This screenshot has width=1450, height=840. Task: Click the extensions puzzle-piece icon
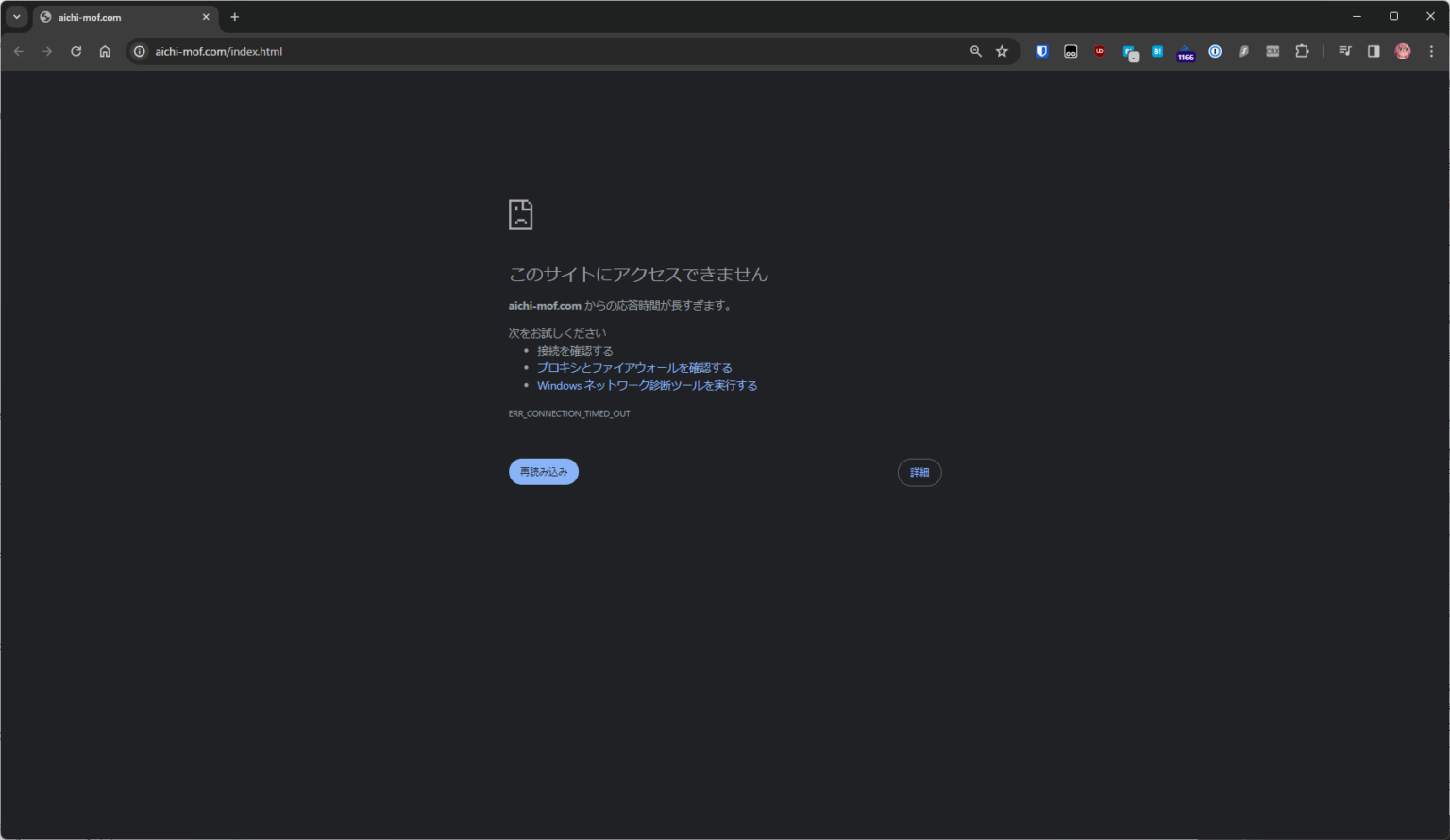click(x=1303, y=51)
